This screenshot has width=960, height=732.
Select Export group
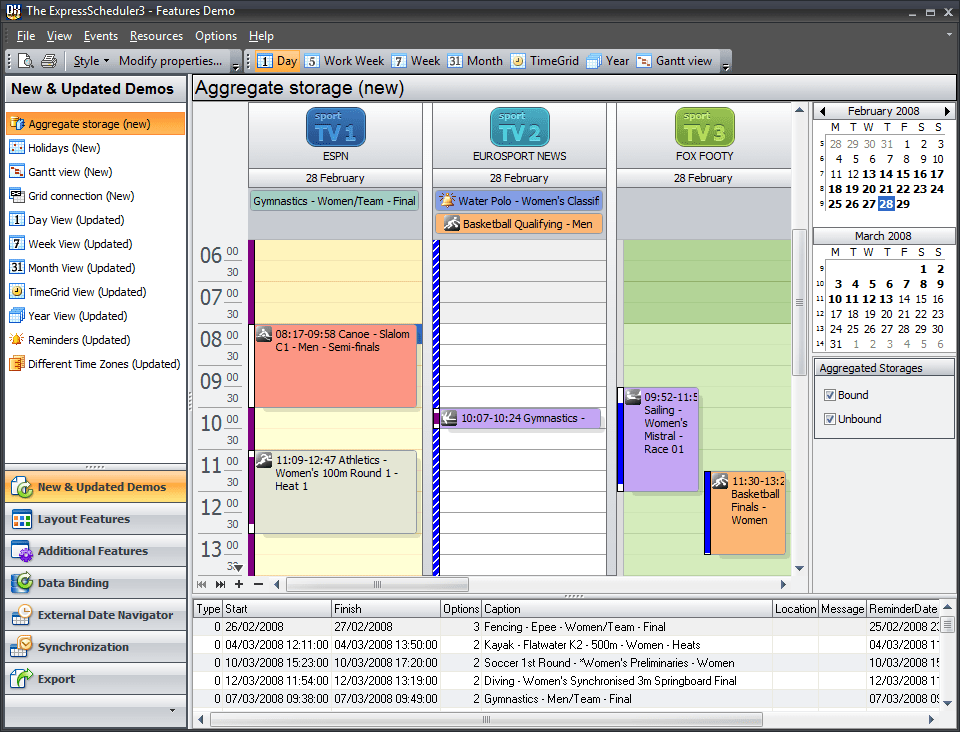point(96,679)
